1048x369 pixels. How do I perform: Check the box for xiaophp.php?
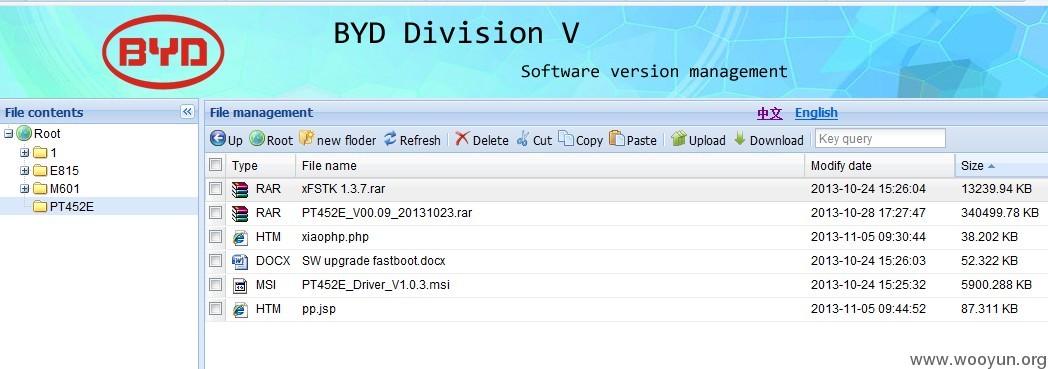point(215,237)
